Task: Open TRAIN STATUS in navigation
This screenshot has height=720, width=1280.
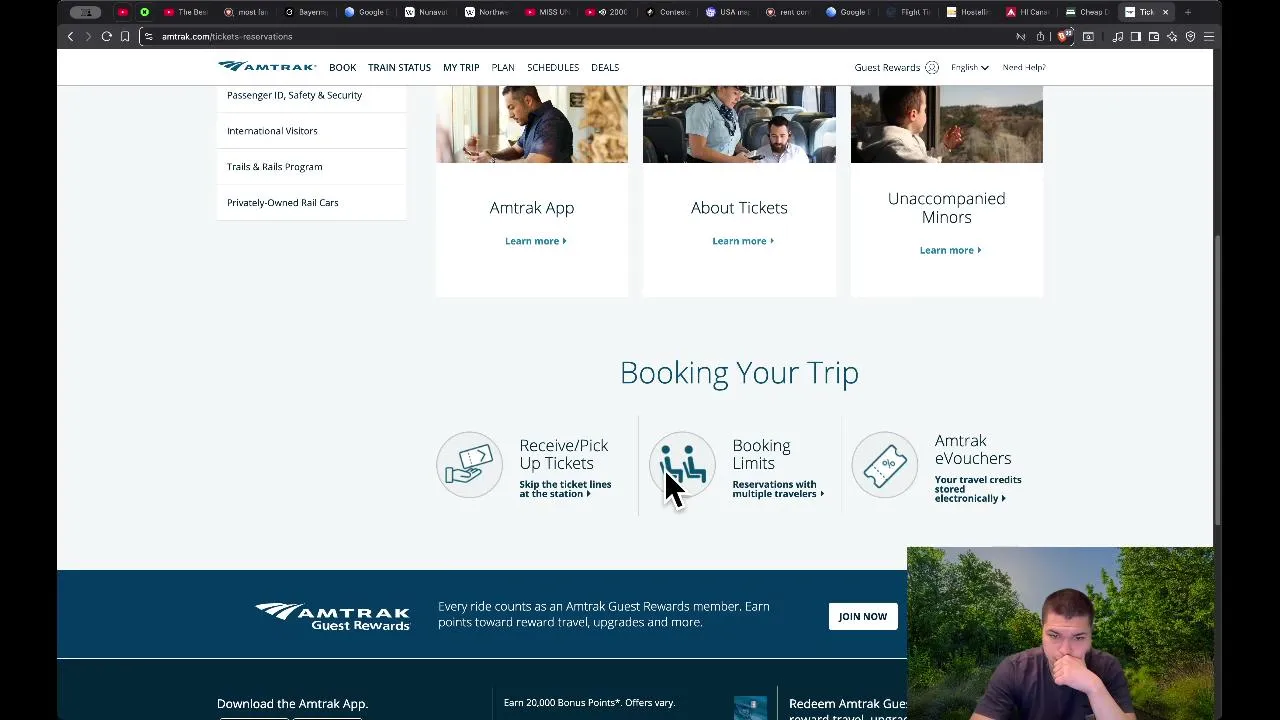Action: click(399, 67)
